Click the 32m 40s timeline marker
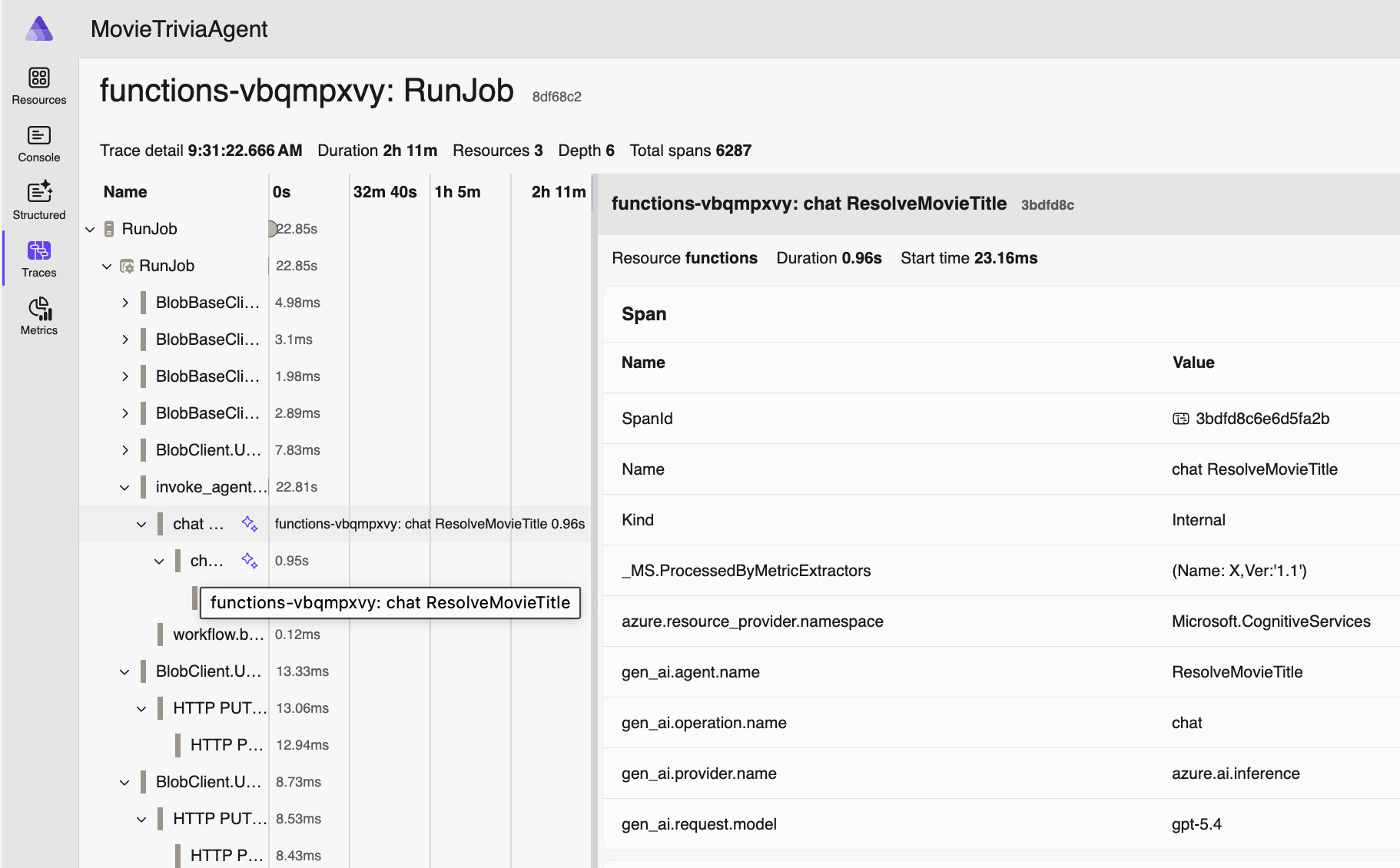 pos(384,192)
